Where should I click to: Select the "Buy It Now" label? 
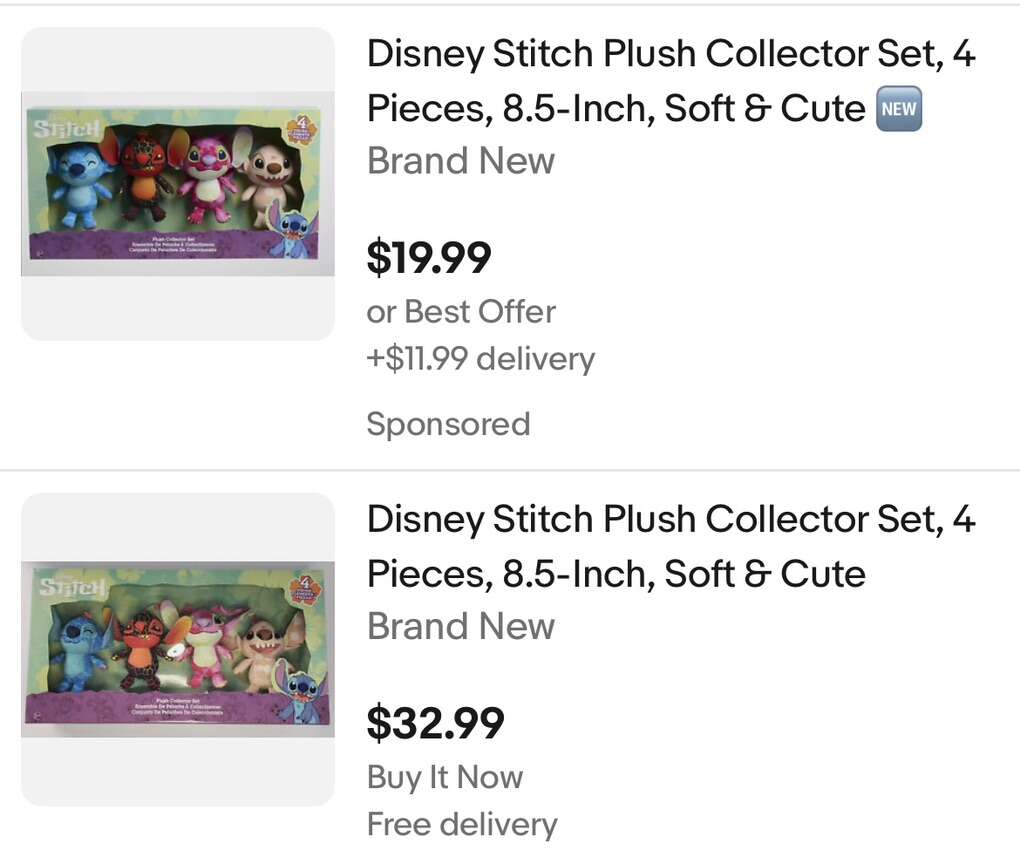pos(445,777)
